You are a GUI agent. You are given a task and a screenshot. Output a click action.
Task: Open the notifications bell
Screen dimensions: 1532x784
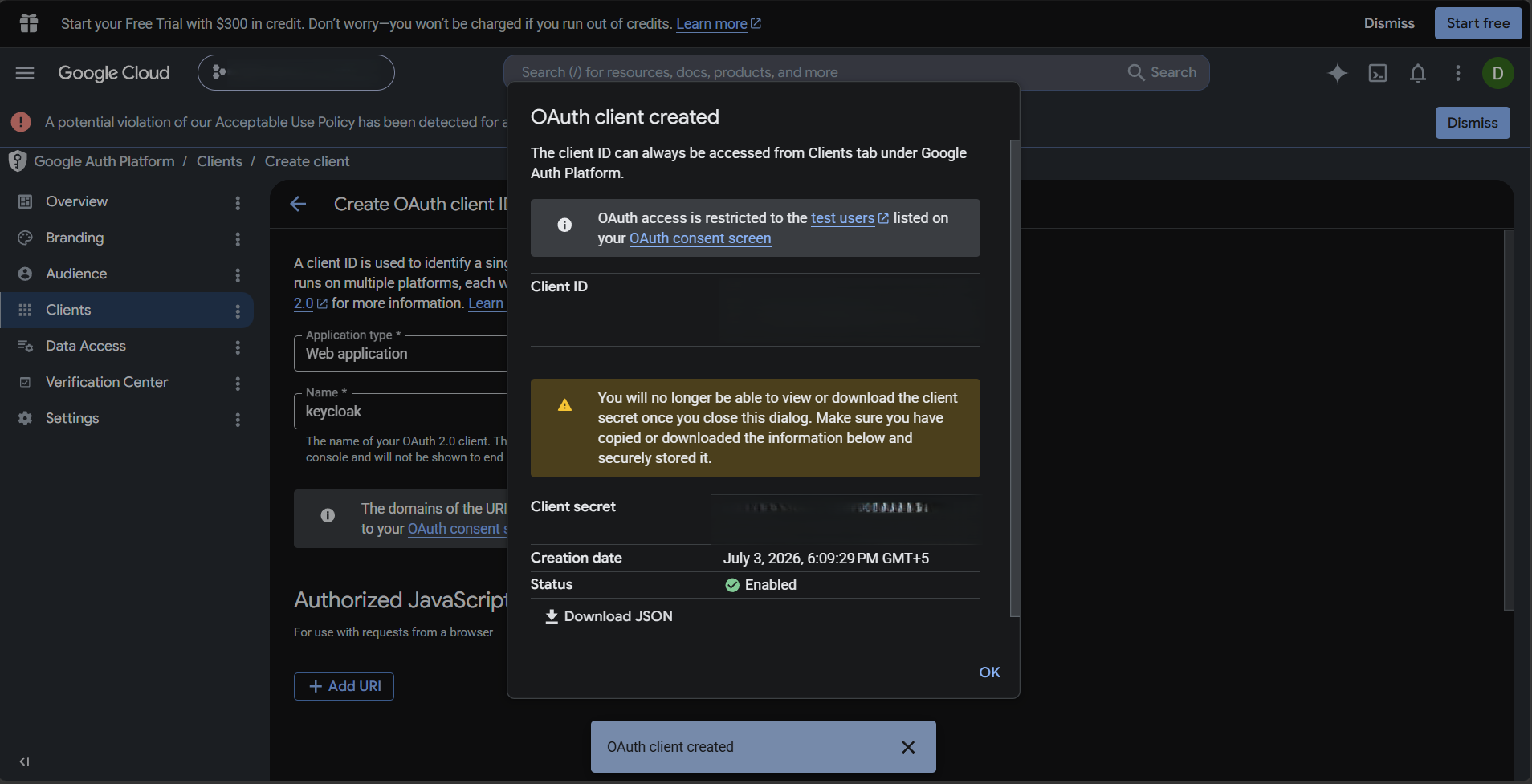[x=1418, y=73]
